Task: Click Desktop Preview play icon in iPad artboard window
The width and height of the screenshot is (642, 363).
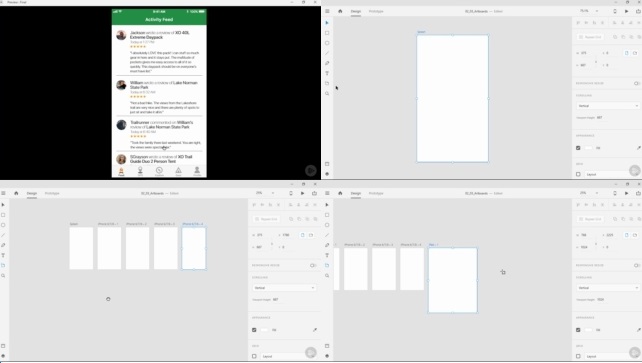Action: click(x=626, y=193)
